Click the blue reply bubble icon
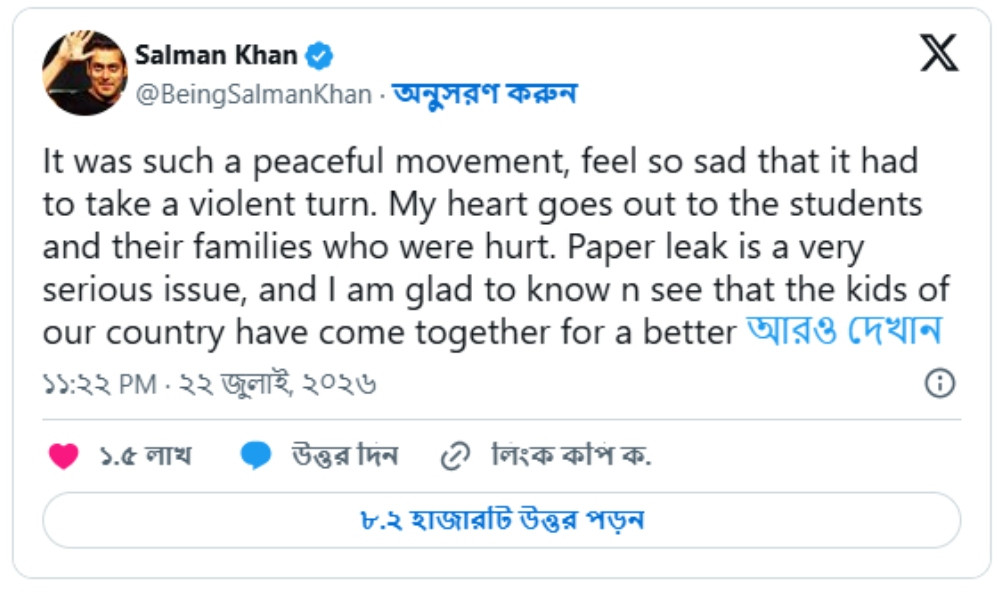The height and width of the screenshot is (600, 1000). pyautogui.click(x=256, y=456)
